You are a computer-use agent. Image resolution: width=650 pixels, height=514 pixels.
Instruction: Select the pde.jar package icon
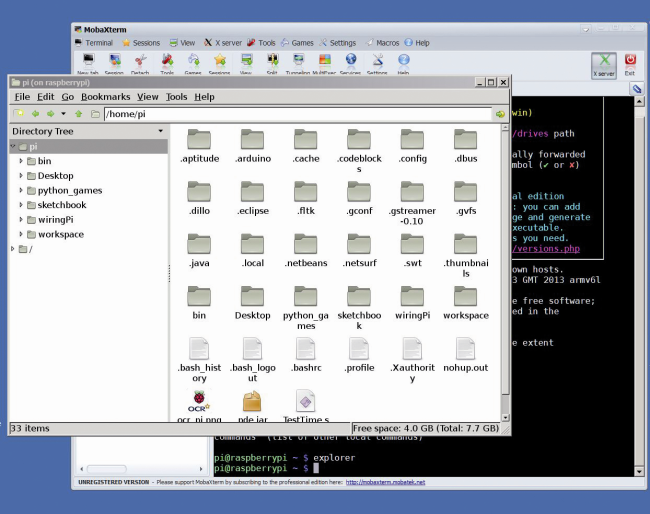(252, 401)
